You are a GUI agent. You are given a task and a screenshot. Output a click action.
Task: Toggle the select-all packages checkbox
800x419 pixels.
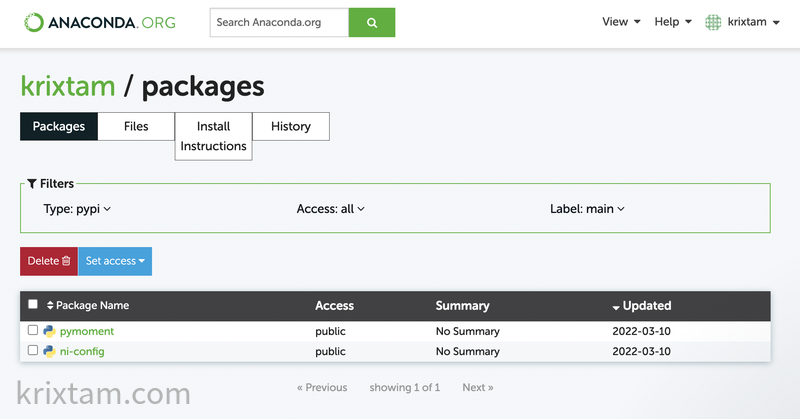click(33, 305)
